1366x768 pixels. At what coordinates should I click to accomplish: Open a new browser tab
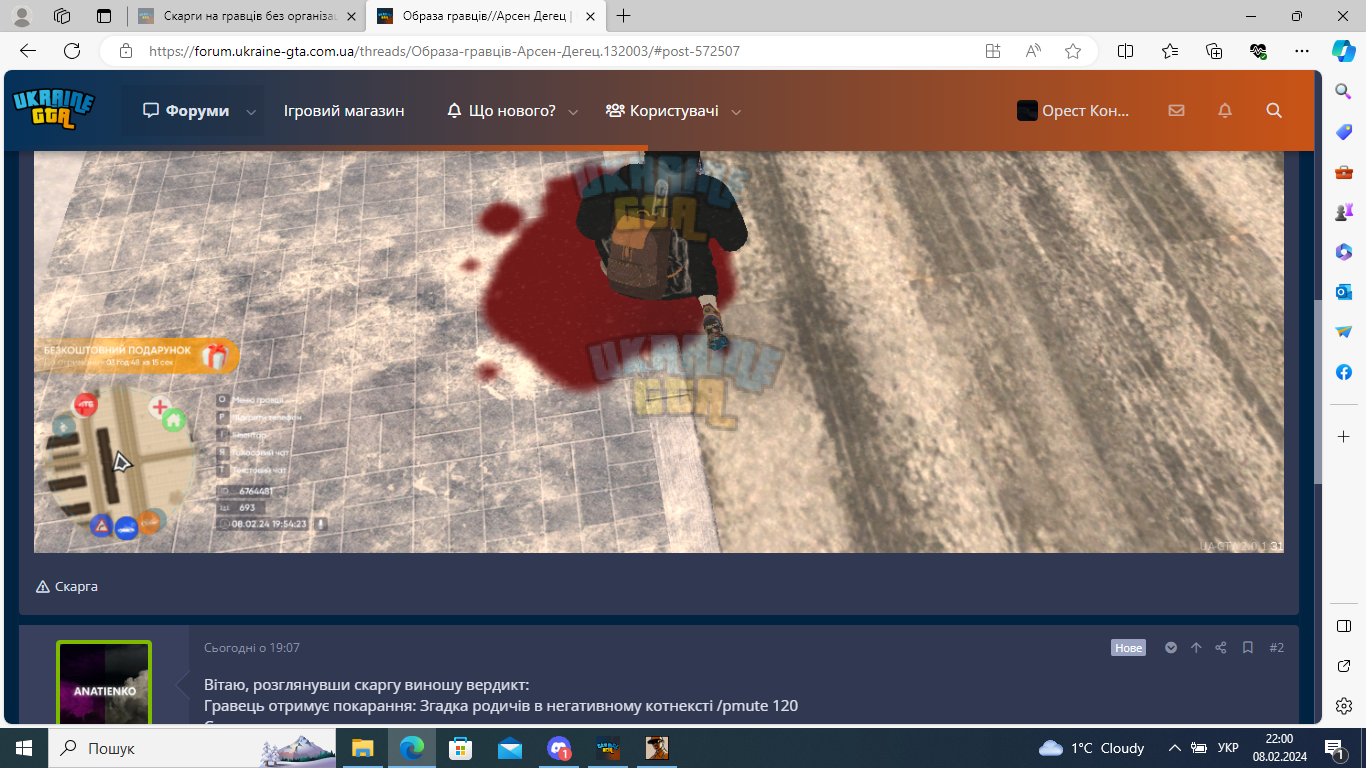point(624,16)
